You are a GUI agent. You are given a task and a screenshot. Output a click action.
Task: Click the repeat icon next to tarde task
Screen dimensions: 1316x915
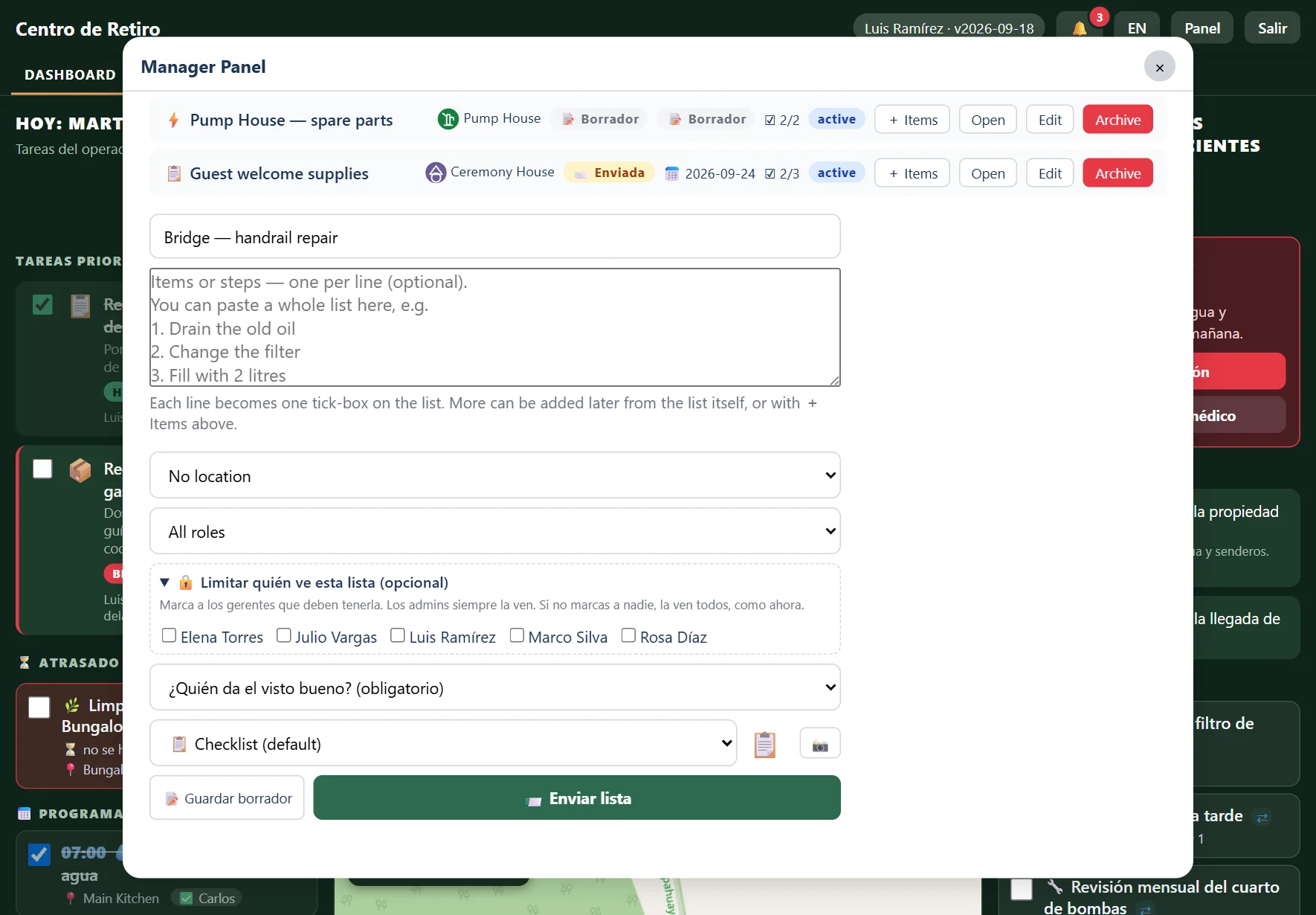1262,818
